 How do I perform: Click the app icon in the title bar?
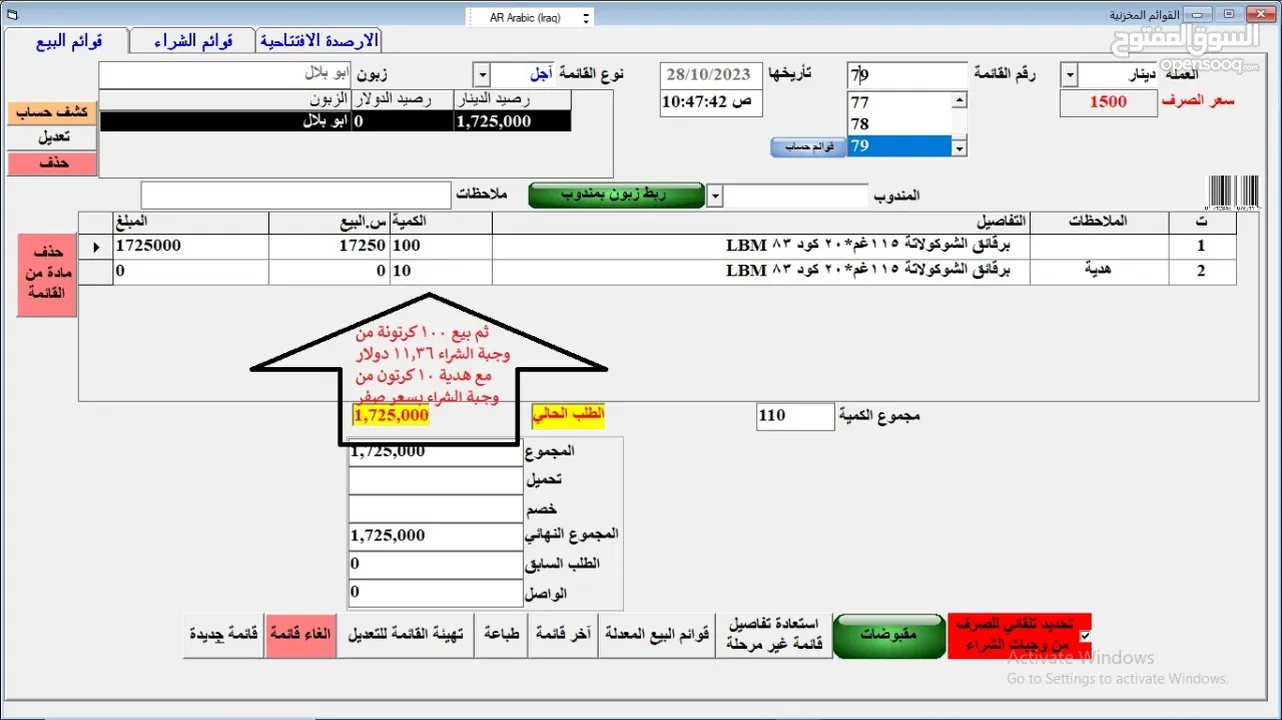coord(12,14)
